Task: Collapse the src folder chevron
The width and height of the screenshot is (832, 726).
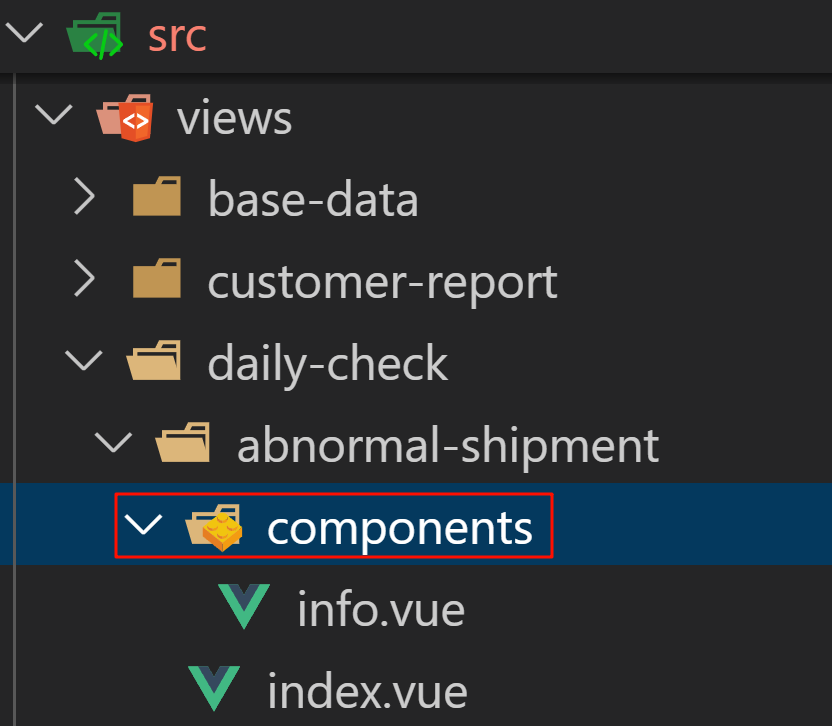Action: (x=24, y=32)
